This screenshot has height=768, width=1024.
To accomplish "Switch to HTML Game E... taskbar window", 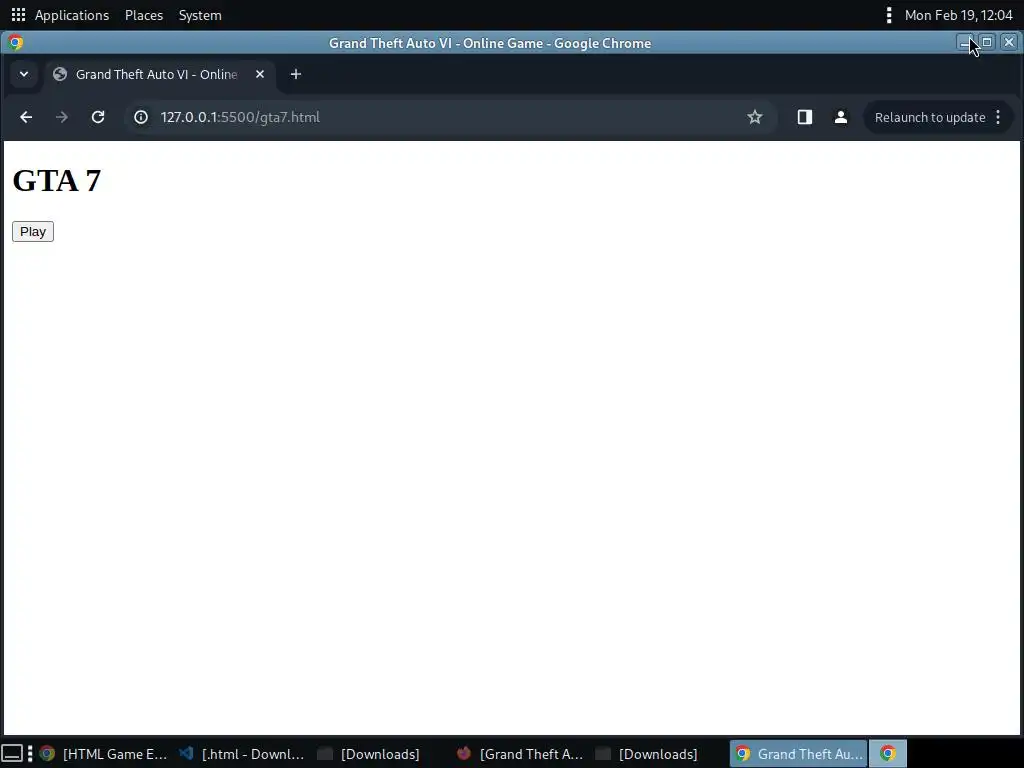I will [103, 754].
